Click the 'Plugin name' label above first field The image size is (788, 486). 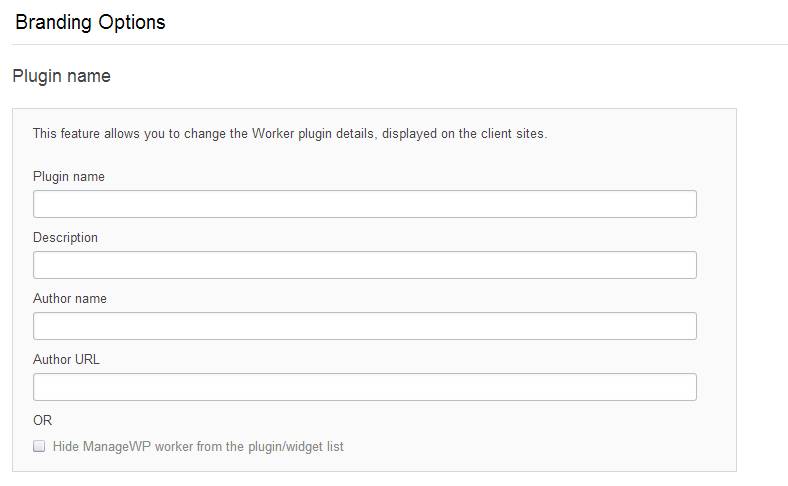(x=69, y=177)
